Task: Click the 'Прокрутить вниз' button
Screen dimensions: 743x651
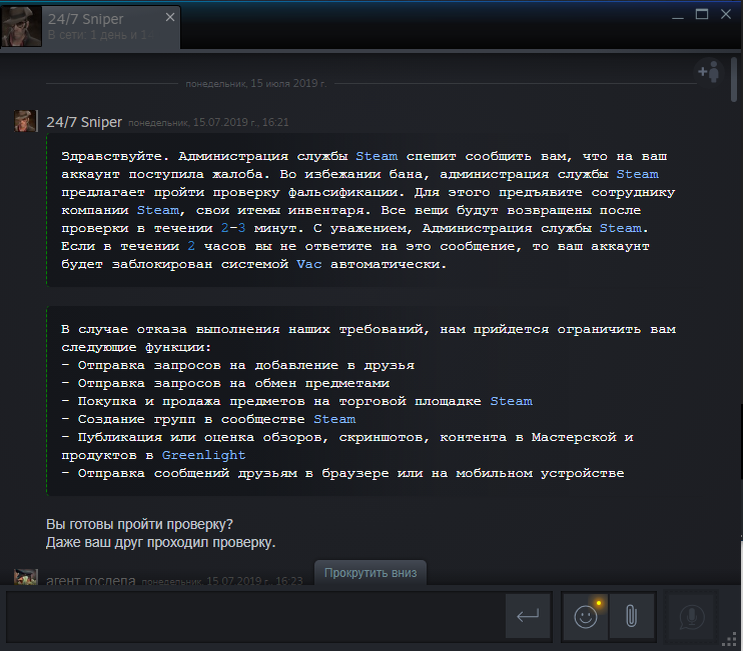Action: (x=371, y=573)
